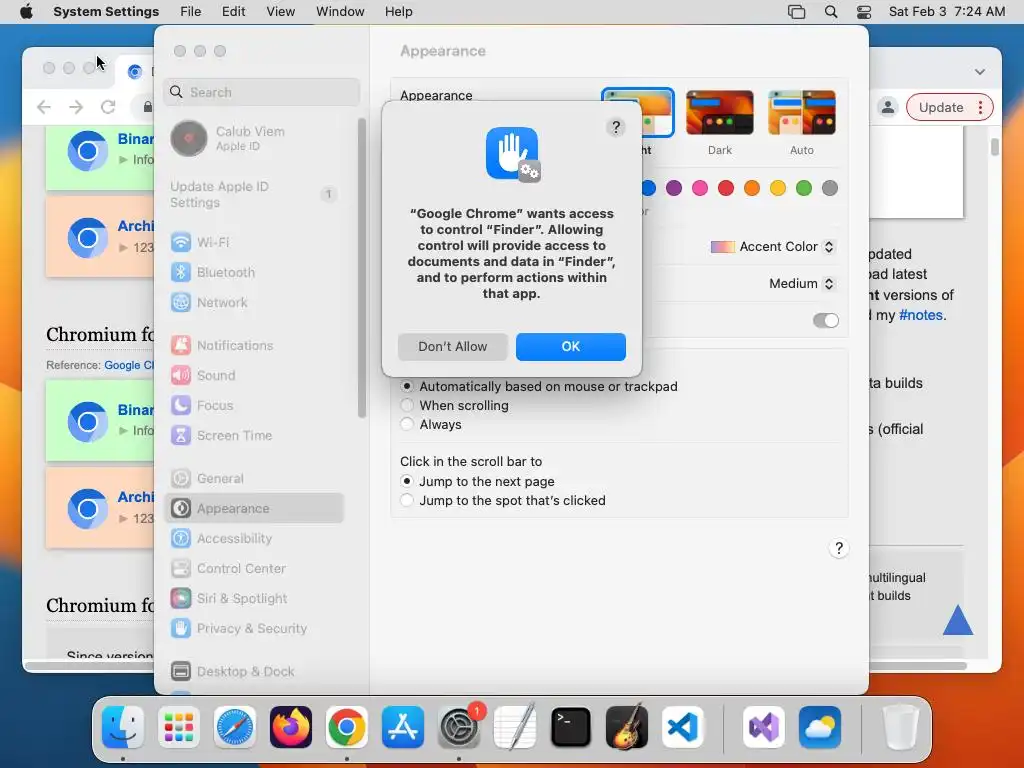Open Desktop & Dock settings

tap(255, 671)
